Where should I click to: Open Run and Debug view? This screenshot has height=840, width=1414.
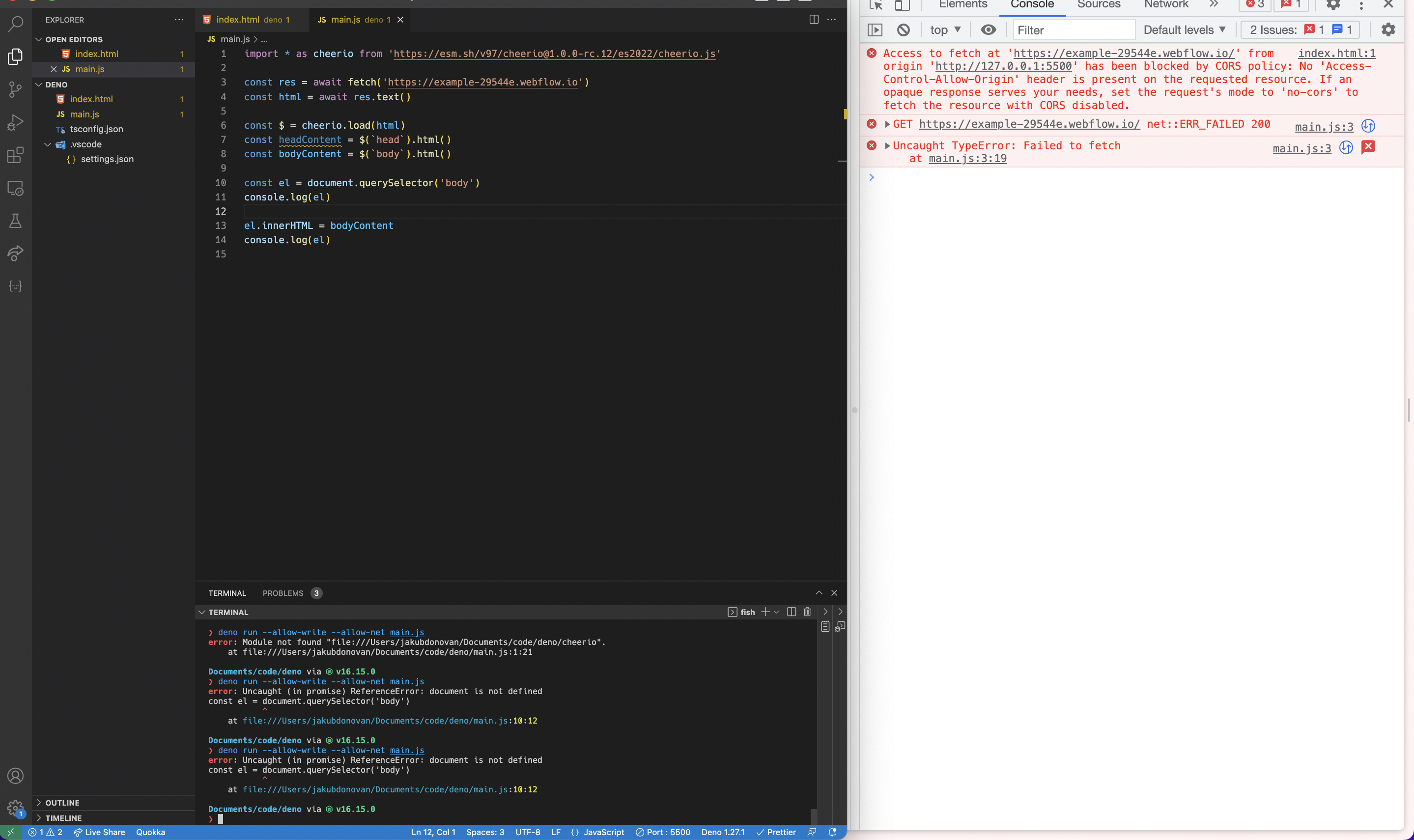pyautogui.click(x=15, y=122)
